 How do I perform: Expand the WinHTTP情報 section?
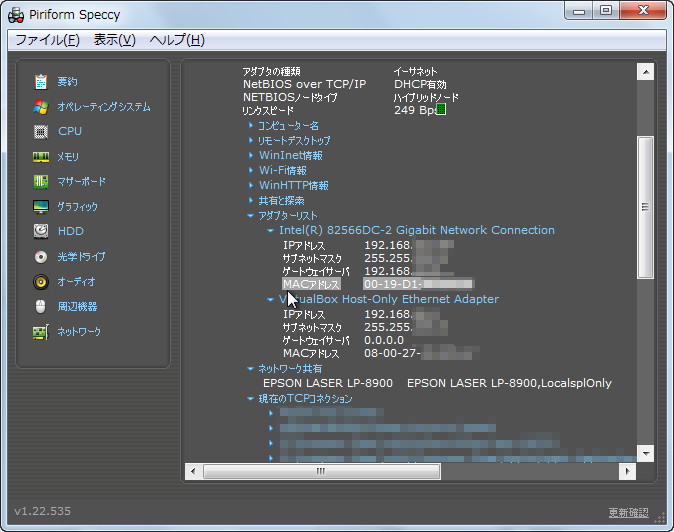click(x=251, y=185)
